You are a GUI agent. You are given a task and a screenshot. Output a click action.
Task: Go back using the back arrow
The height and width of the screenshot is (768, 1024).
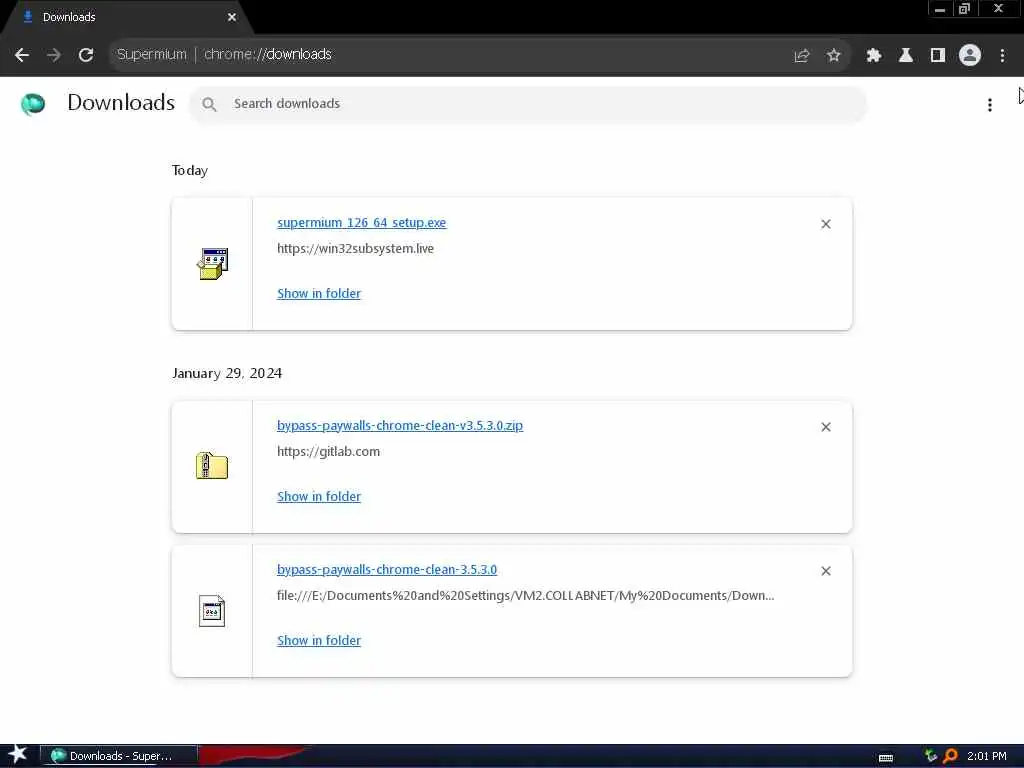22,55
